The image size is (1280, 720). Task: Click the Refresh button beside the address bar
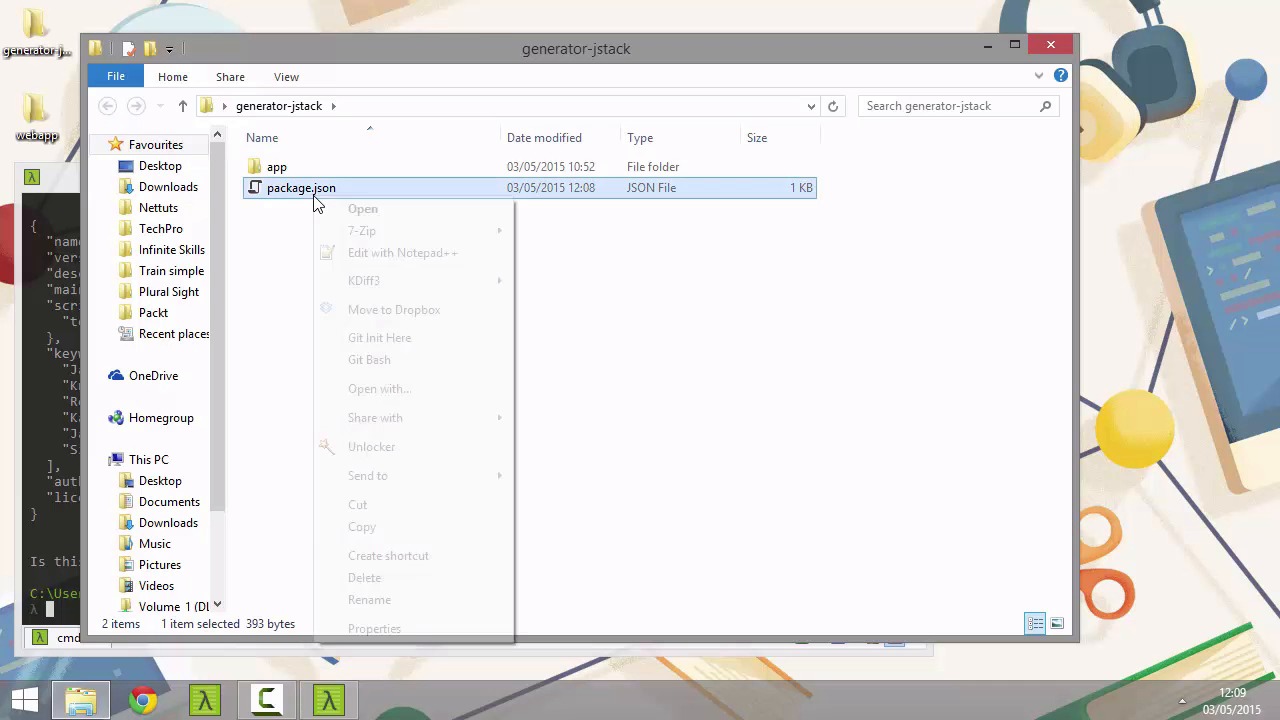[x=832, y=106]
